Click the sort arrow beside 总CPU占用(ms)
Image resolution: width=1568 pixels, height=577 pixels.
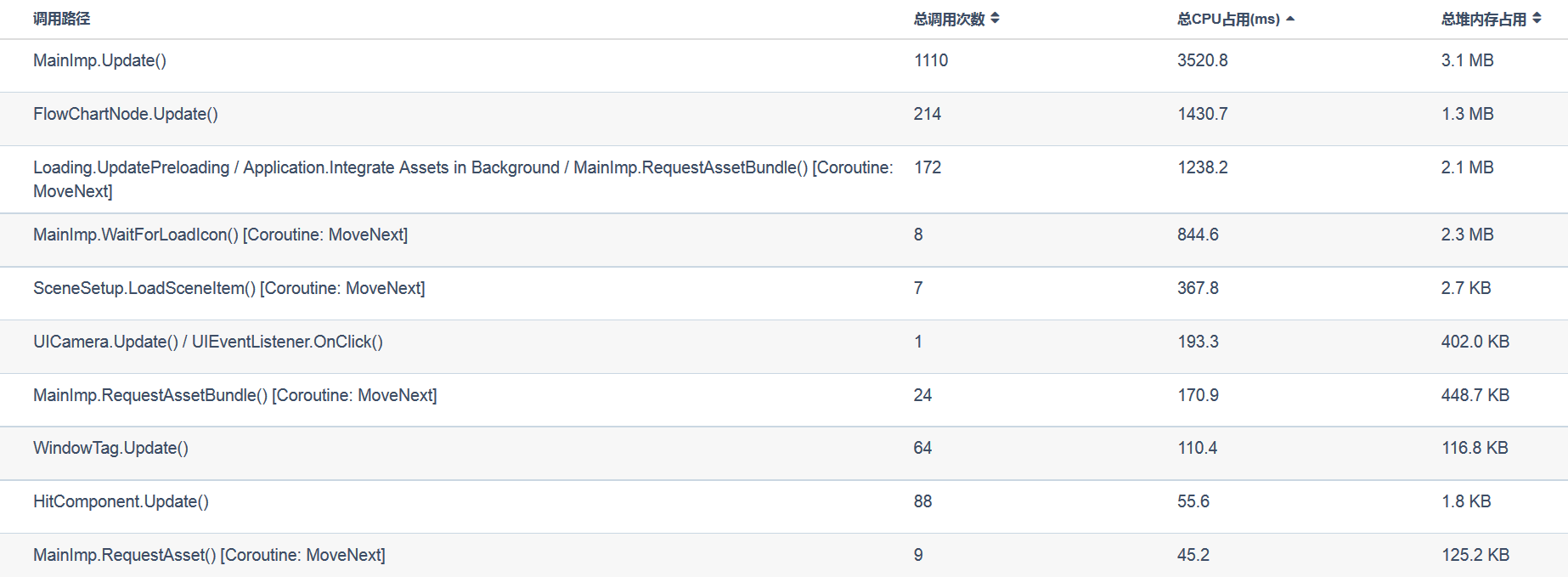(1290, 19)
